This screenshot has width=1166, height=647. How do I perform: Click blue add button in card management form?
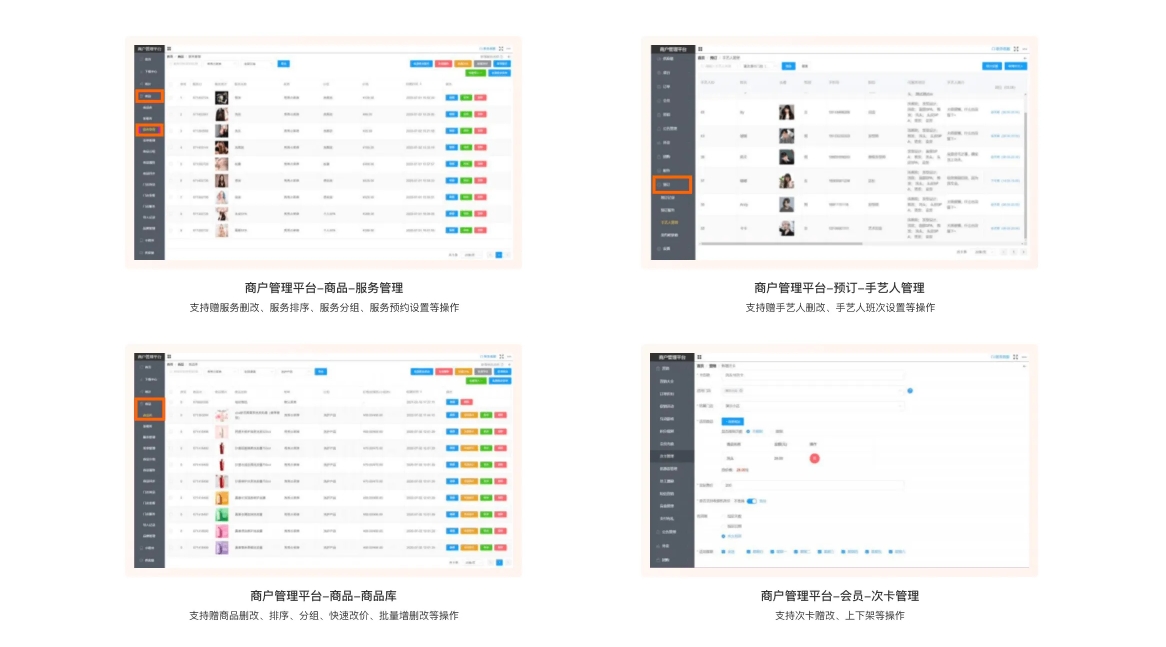pos(731,421)
